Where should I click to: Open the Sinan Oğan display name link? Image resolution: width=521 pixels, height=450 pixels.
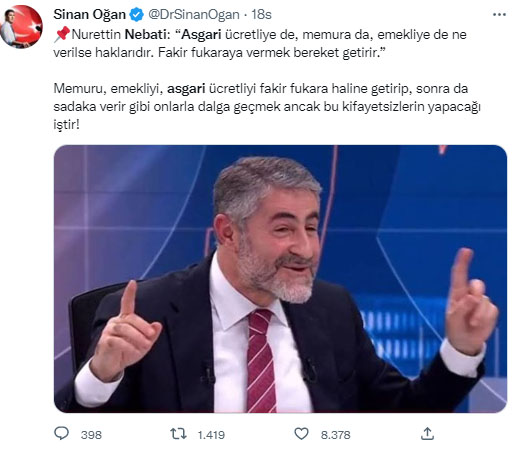point(89,15)
